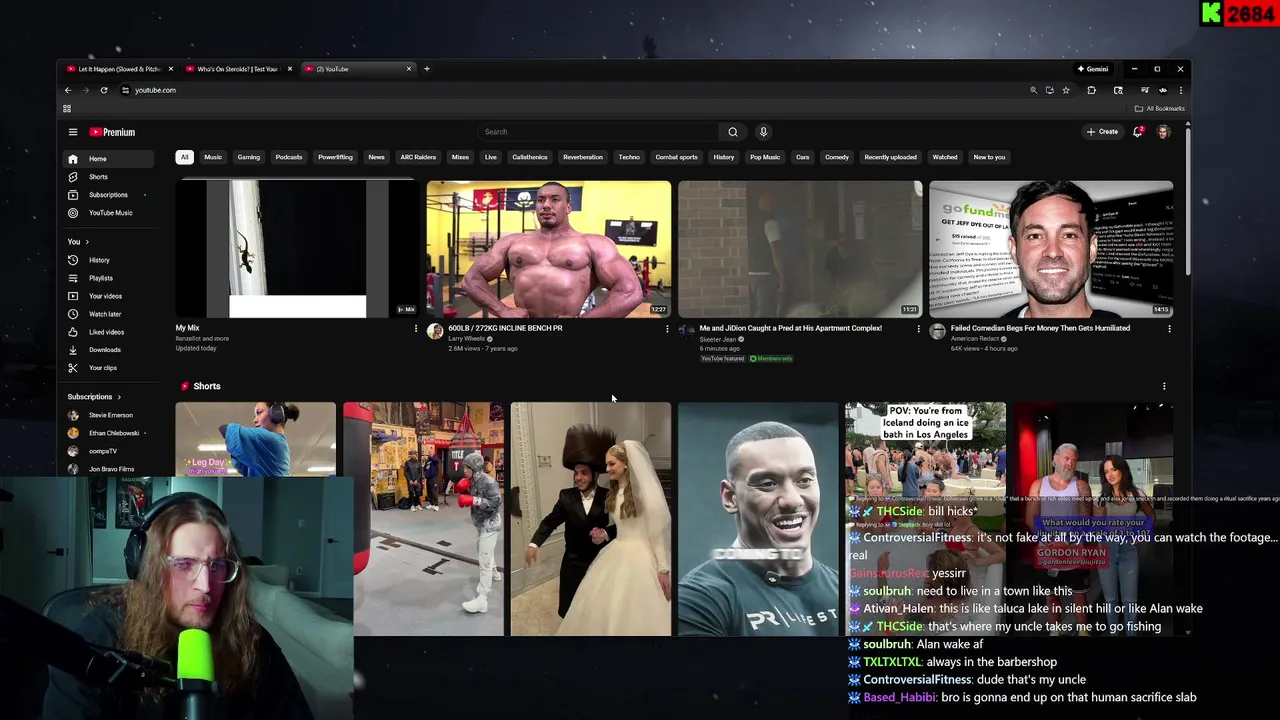The image size is (1280, 720).
Task: Open the Gemini button in Chrome
Action: pyautogui.click(x=1092, y=69)
